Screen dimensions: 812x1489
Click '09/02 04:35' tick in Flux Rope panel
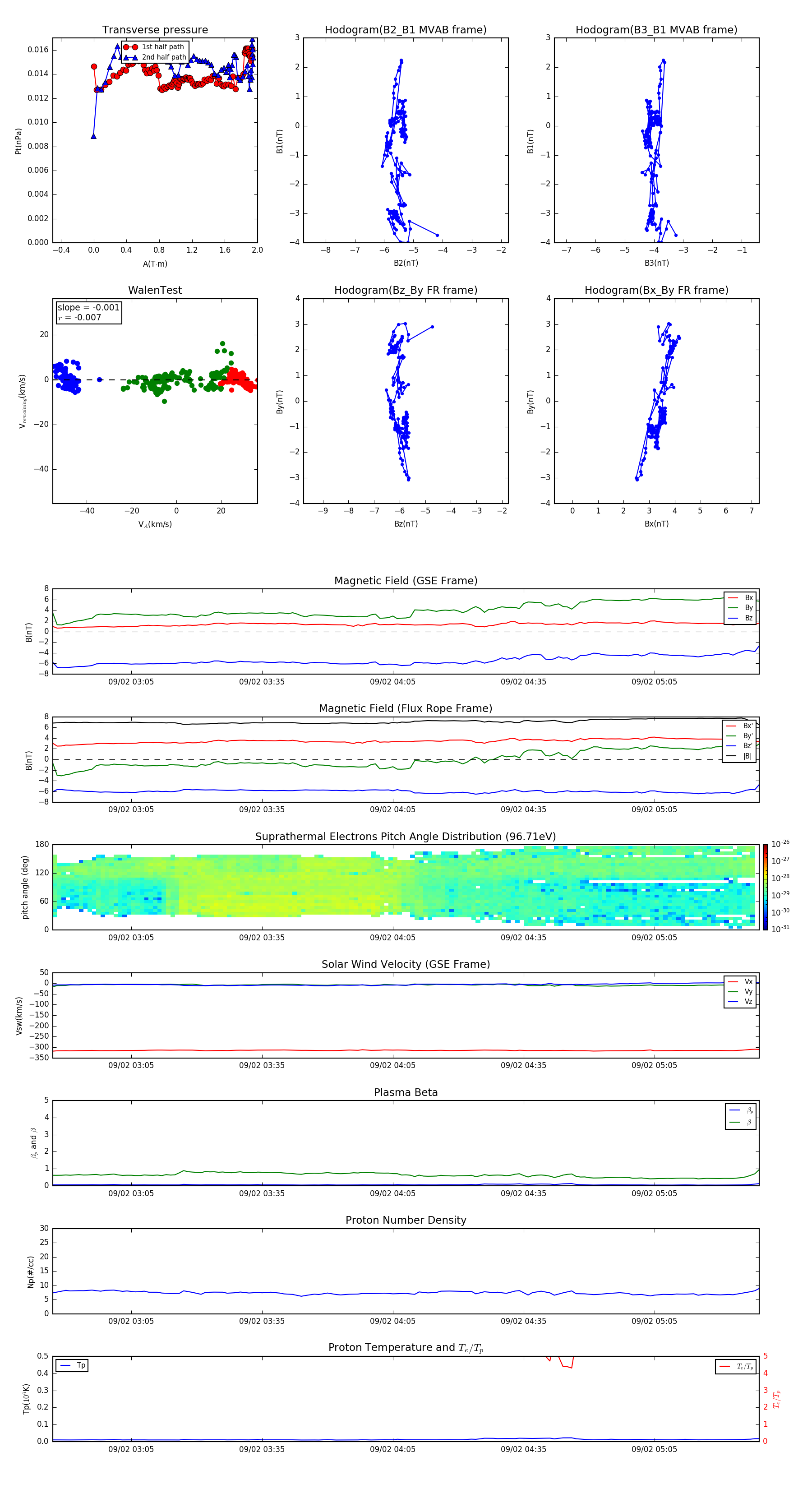pyautogui.click(x=523, y=810)
